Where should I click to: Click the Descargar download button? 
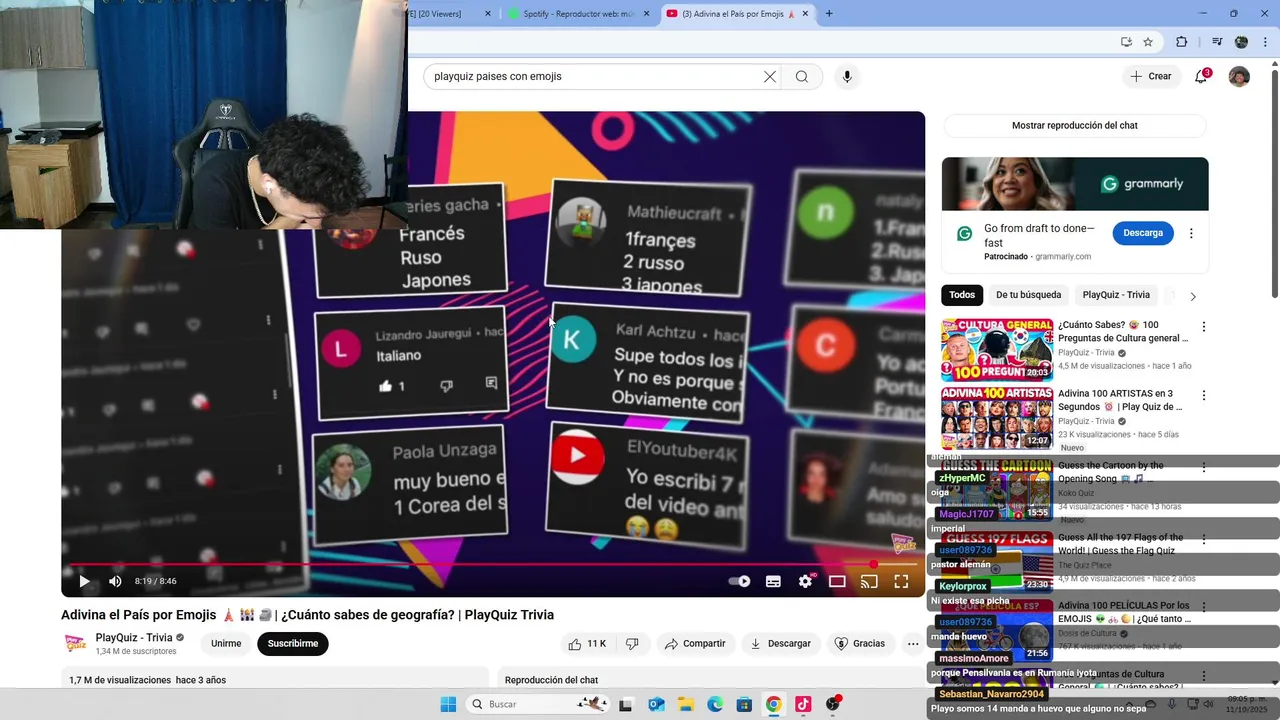tap(781, 644)
